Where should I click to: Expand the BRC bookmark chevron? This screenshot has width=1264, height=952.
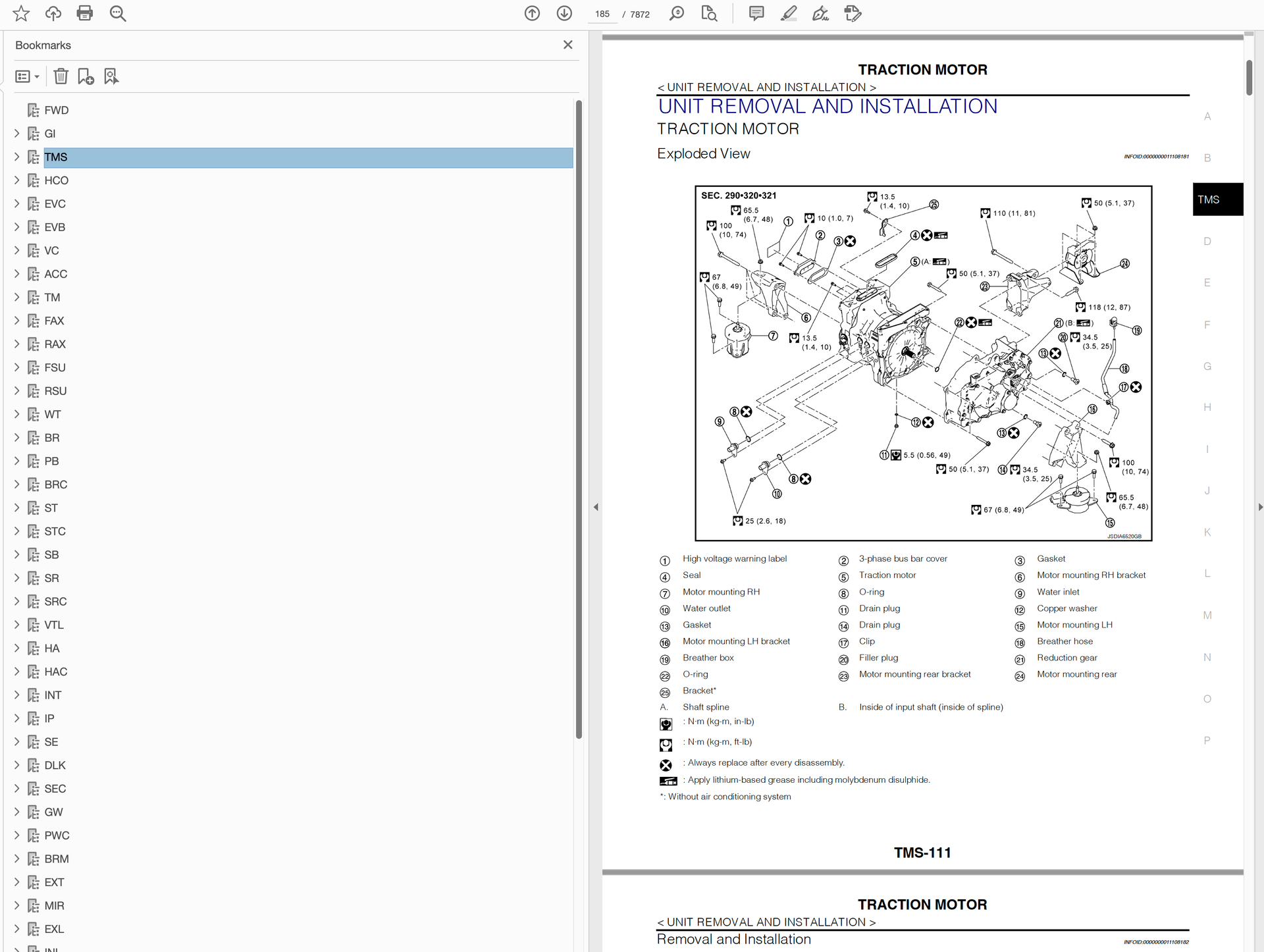pyautogui.click(x=17, y=485)
